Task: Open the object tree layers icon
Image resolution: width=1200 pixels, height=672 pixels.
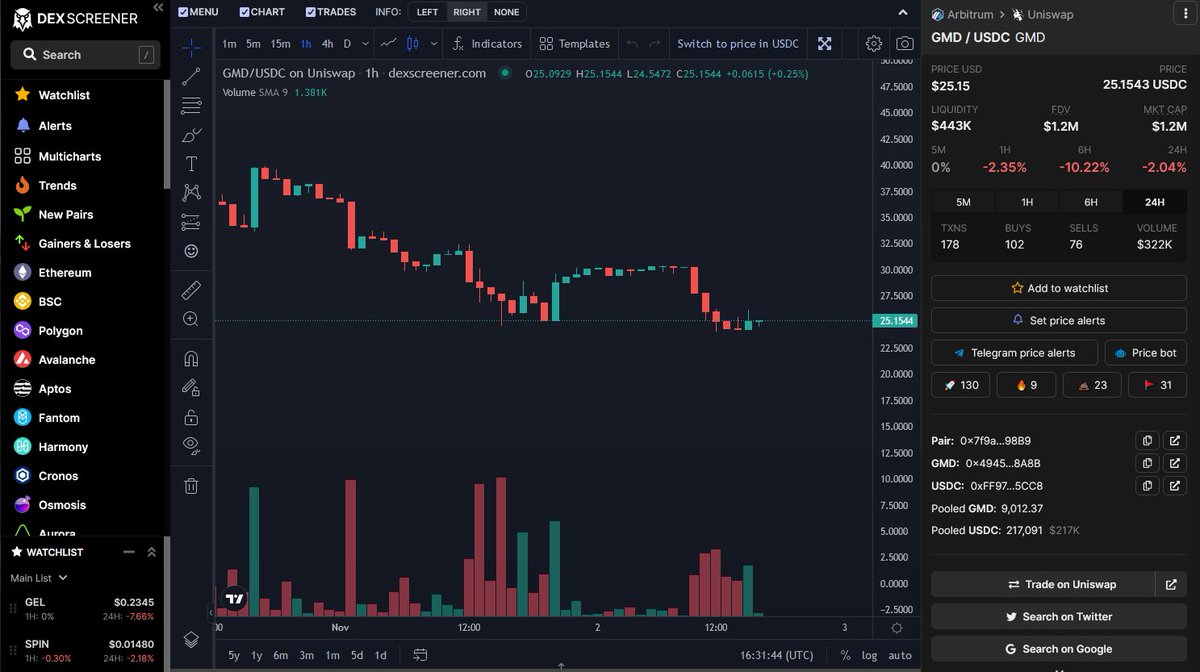Action: pyautogui.click(x=191, y=639)
